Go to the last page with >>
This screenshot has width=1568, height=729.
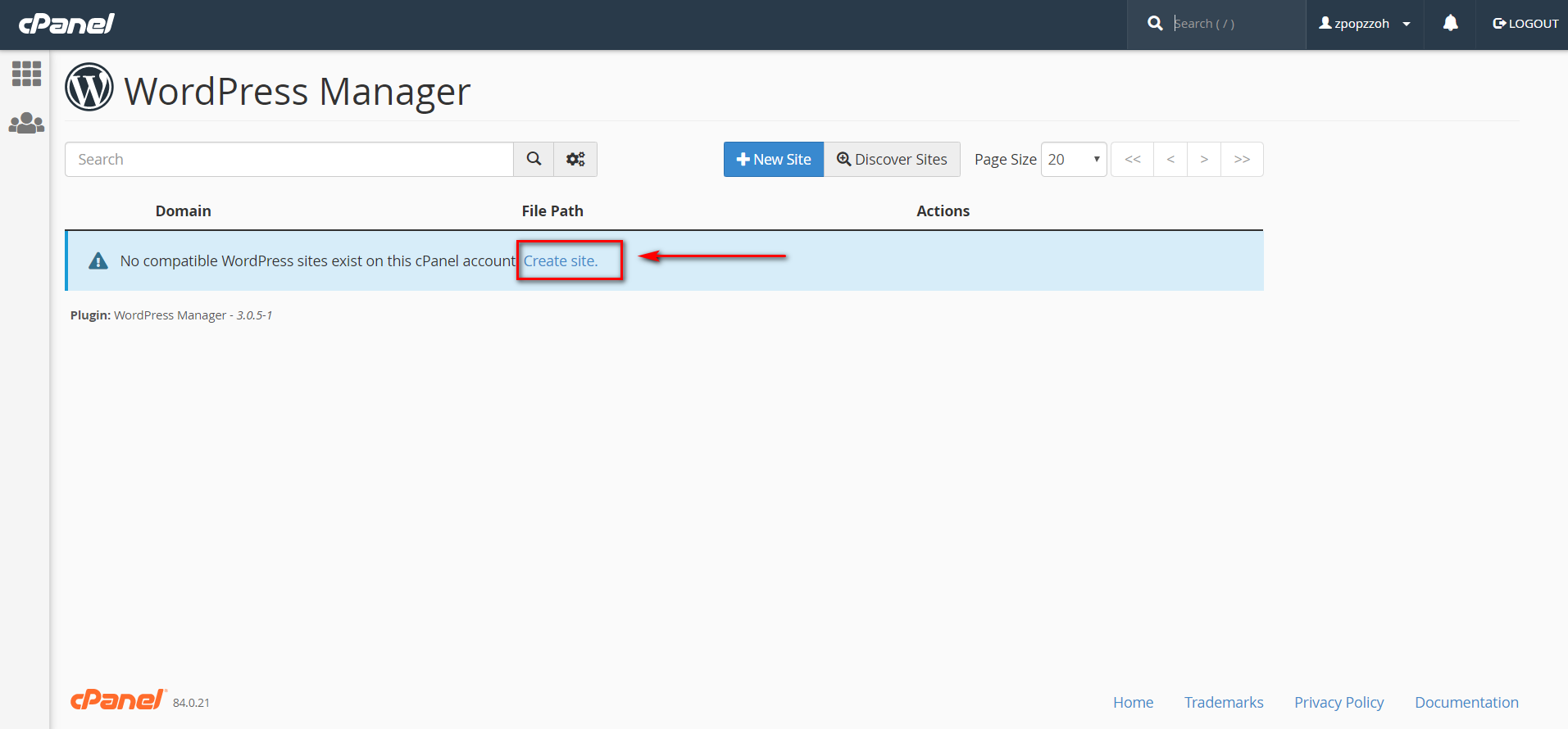point(1242,159)
